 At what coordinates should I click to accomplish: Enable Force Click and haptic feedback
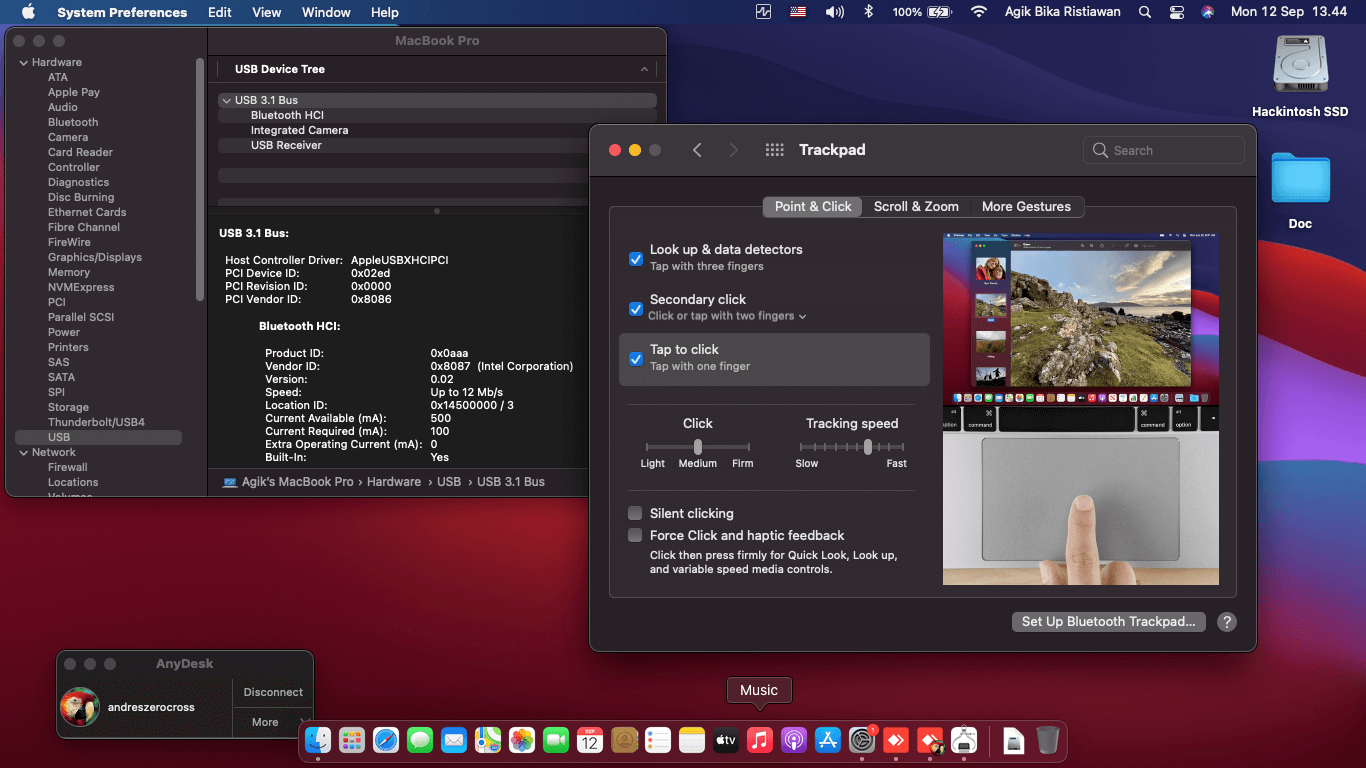coord(635,535)
